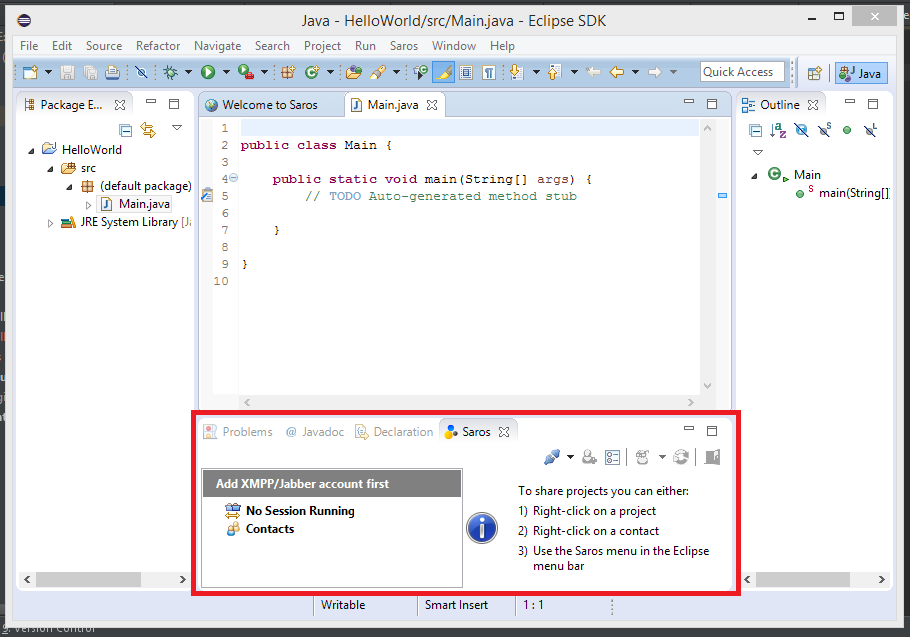
Task: Toggle Hide Static Members in Outline
Action: pyautogui.click(x=824, y=130)
